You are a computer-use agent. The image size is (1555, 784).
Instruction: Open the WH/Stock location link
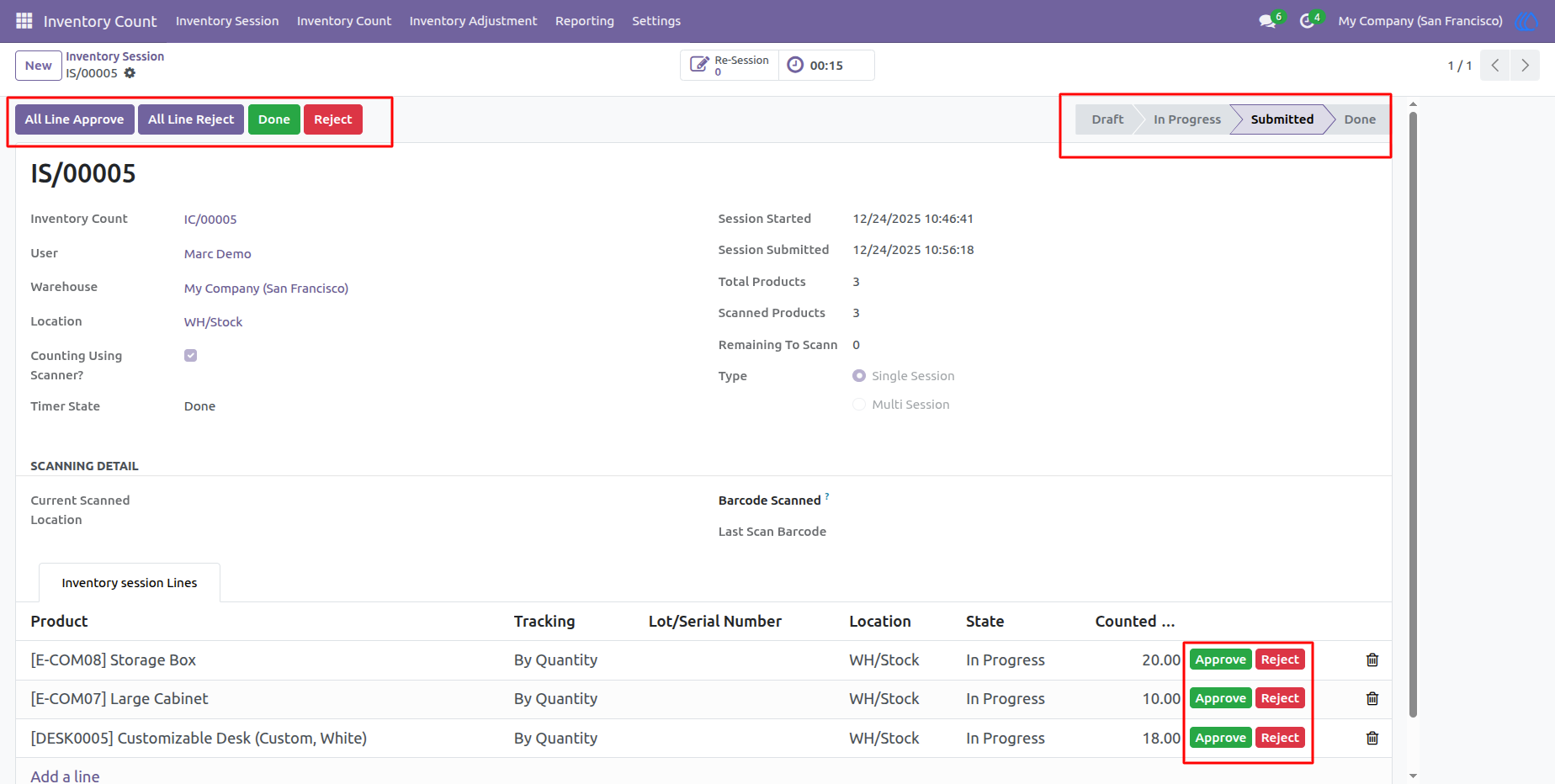213,322
